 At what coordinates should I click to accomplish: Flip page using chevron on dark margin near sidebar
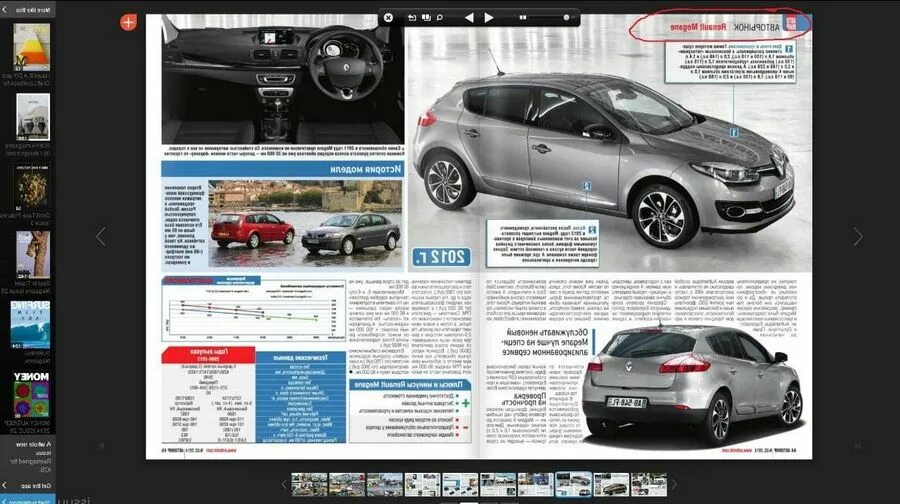point(101,236)
